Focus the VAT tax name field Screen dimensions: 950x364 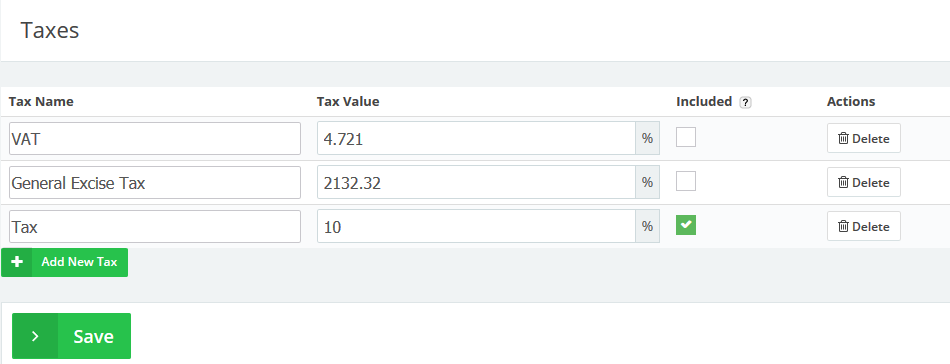155,139
